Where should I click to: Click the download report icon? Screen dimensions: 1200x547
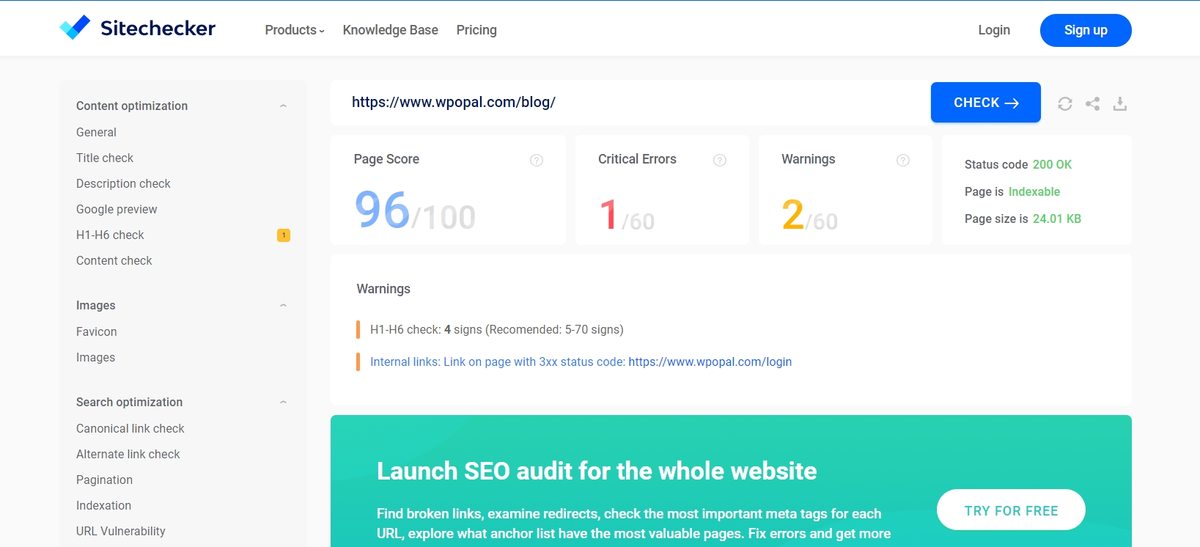point(1120,103)
